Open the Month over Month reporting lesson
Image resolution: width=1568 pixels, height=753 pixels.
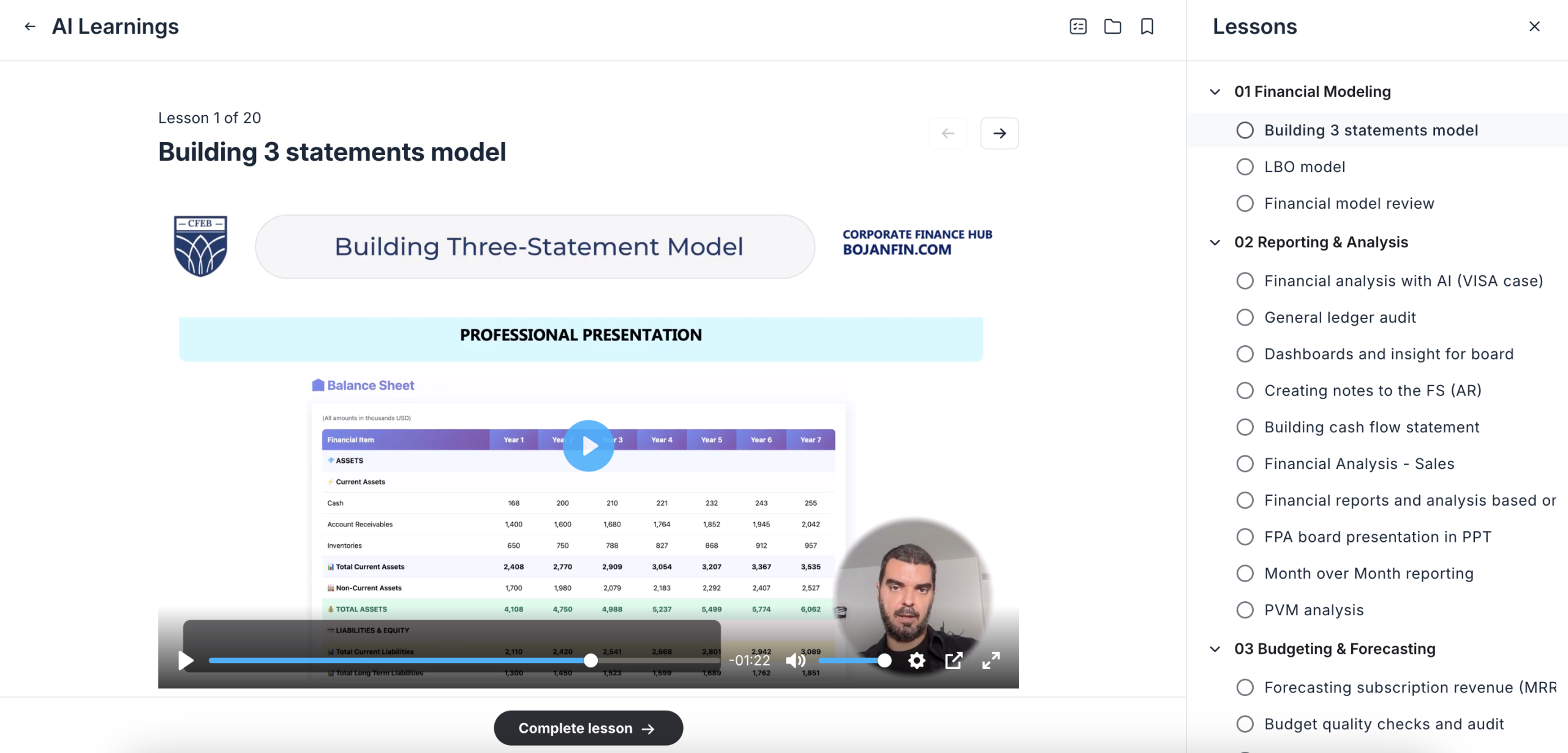coord(1368,573)
